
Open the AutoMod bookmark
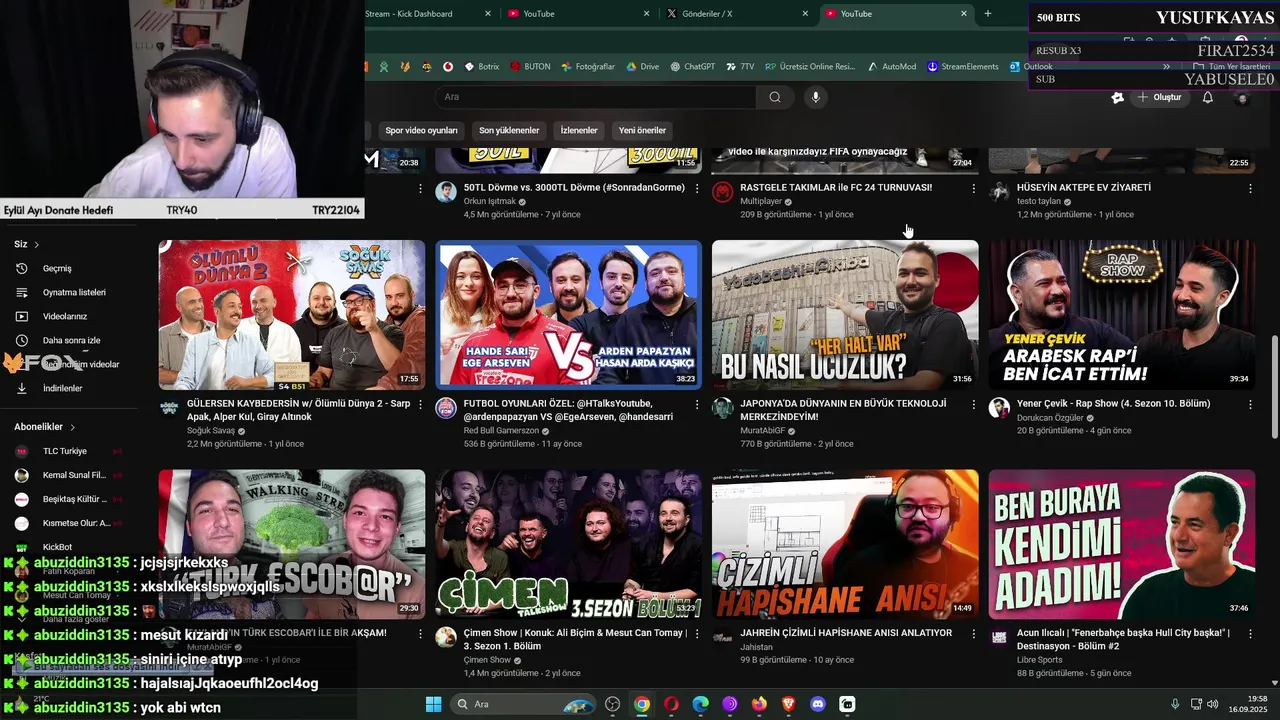(892, 67)
